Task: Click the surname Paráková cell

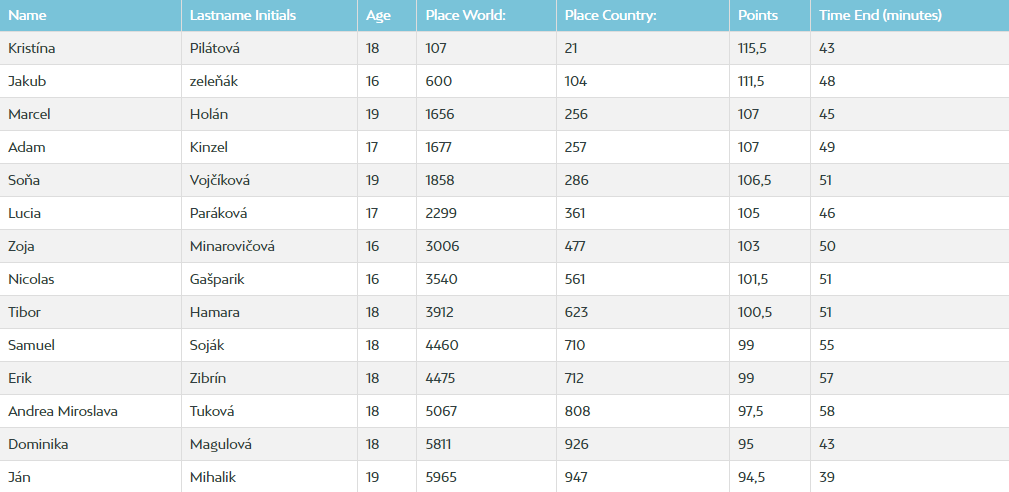Action: click(x=269, y=213)
